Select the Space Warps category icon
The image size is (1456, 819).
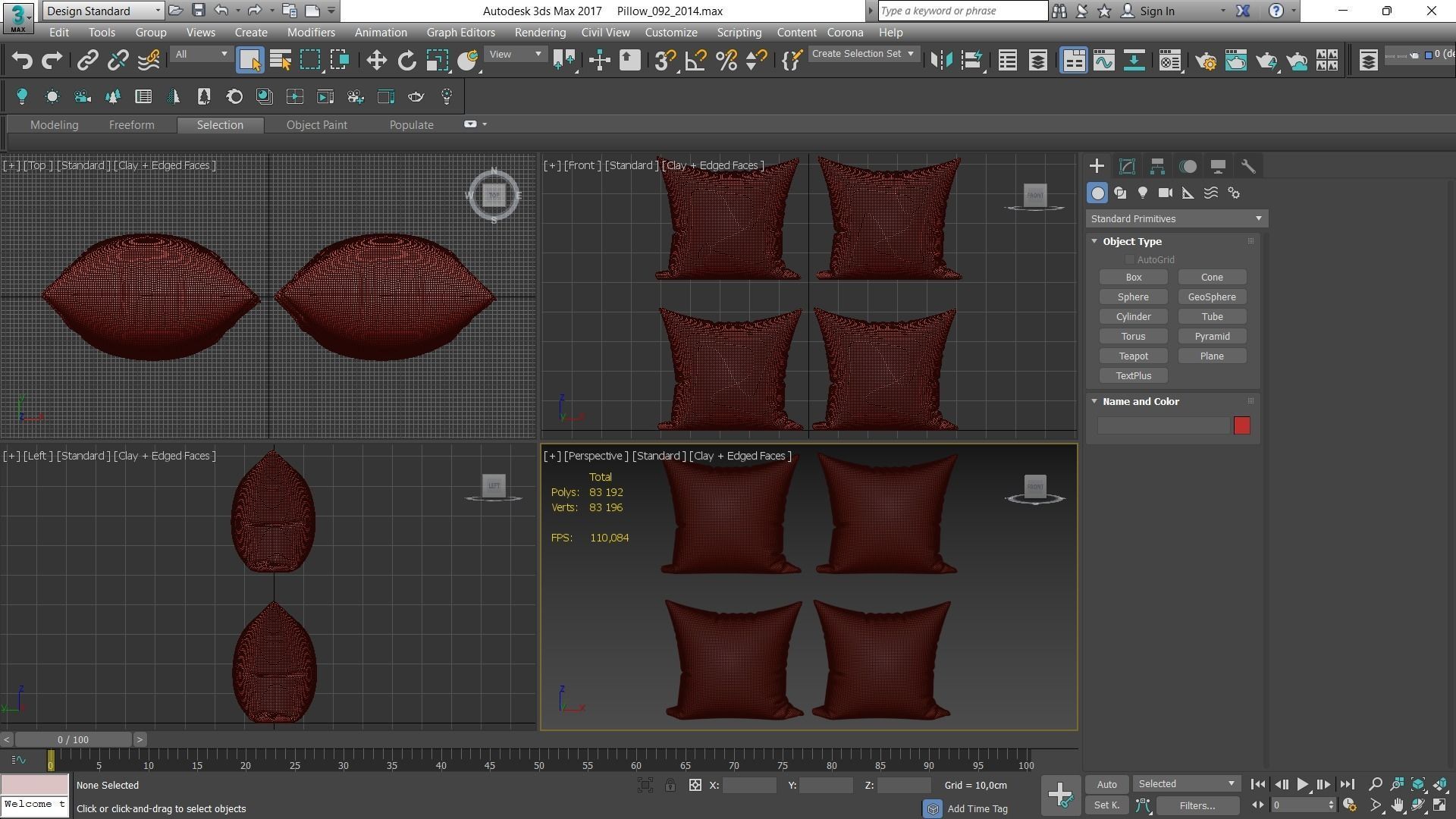1211,193
